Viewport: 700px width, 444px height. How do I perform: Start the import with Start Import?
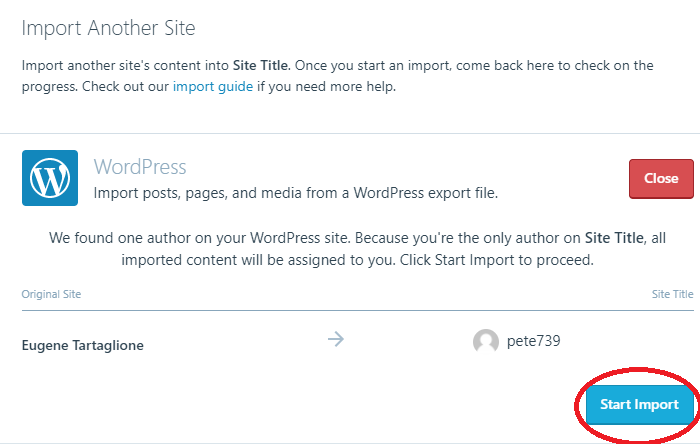(x=639, y=404)
